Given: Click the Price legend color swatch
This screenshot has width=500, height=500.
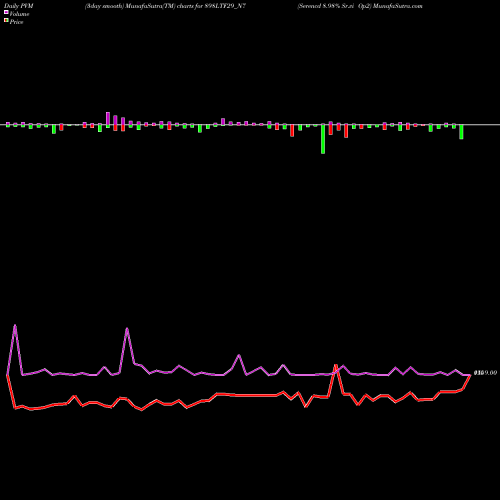Looking at the screenshot, I should [x=6, y=21].
